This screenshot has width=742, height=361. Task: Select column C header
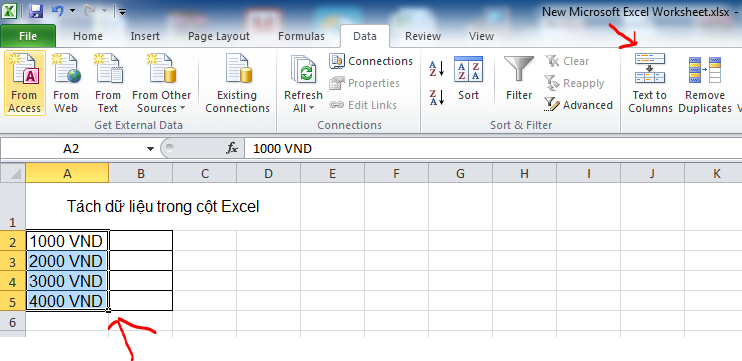(204, 173)
